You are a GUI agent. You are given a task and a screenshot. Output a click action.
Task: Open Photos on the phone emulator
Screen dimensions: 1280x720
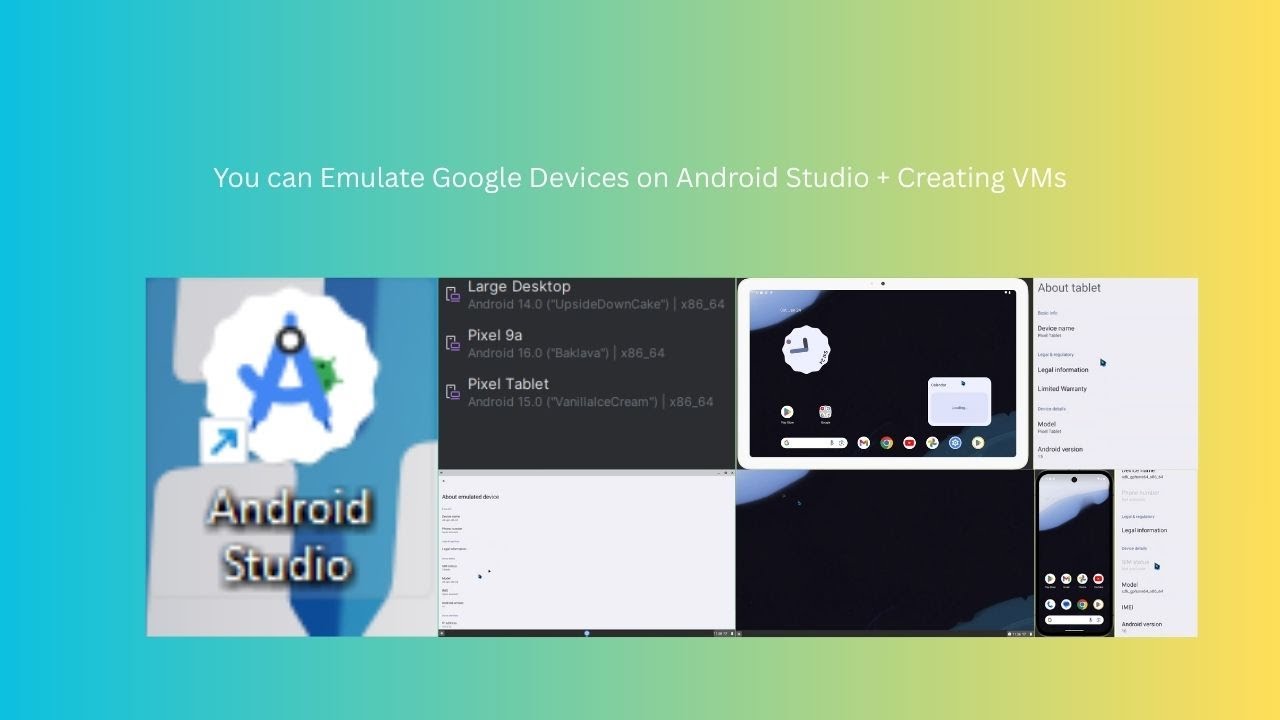[1082, 579]
